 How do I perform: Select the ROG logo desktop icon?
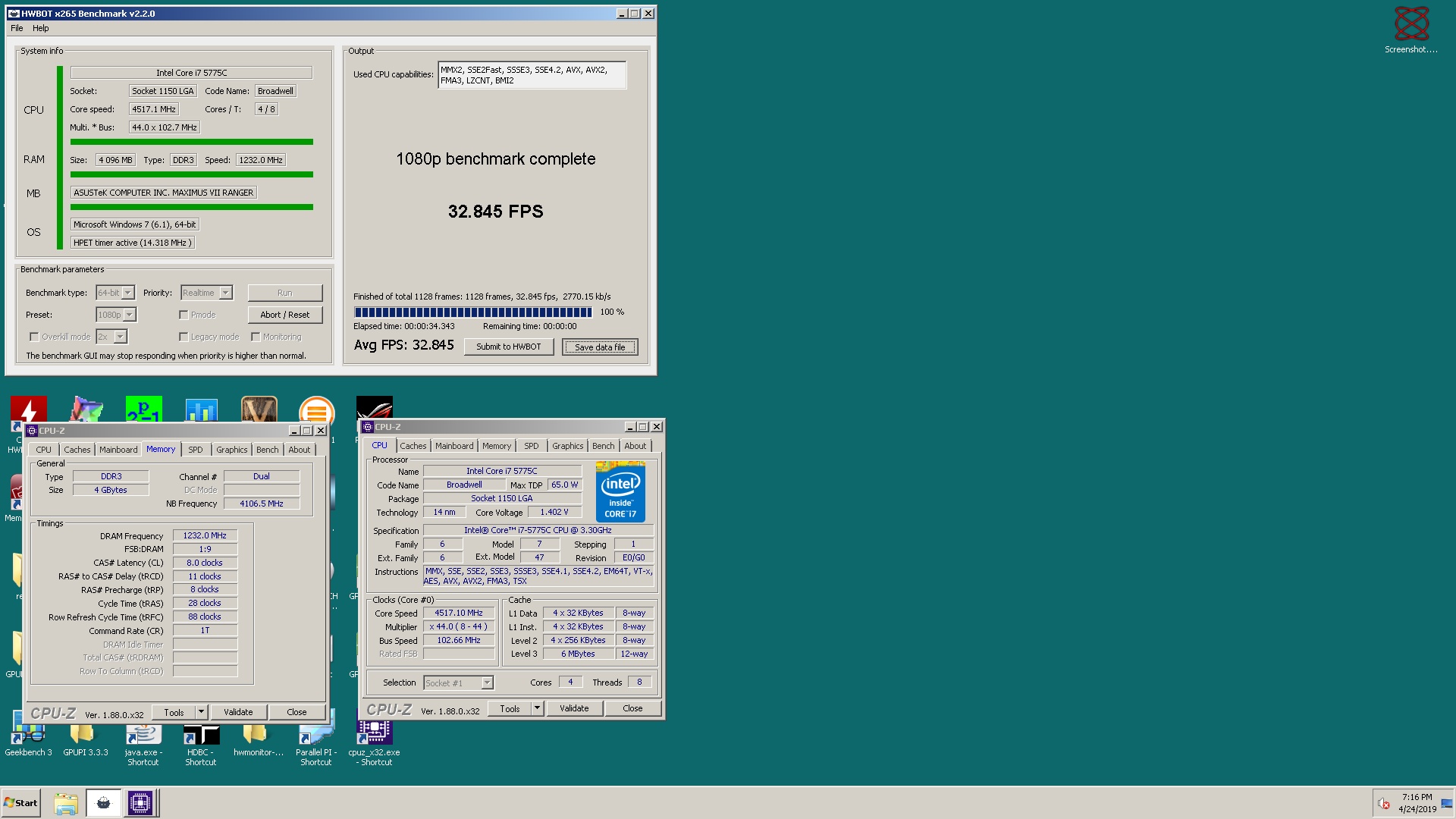point(375,407)
